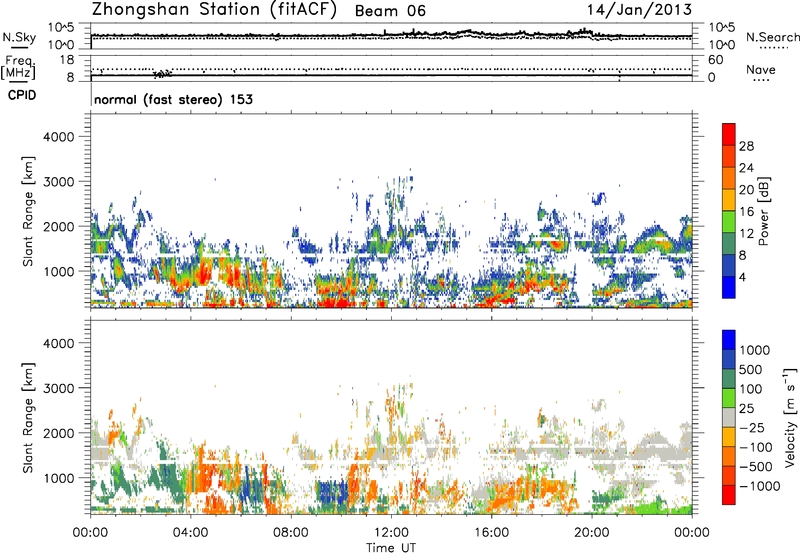Pick the gray velocity segment between 25 and -25
Viewport: 800px width, 554px height.
[729, 418]
